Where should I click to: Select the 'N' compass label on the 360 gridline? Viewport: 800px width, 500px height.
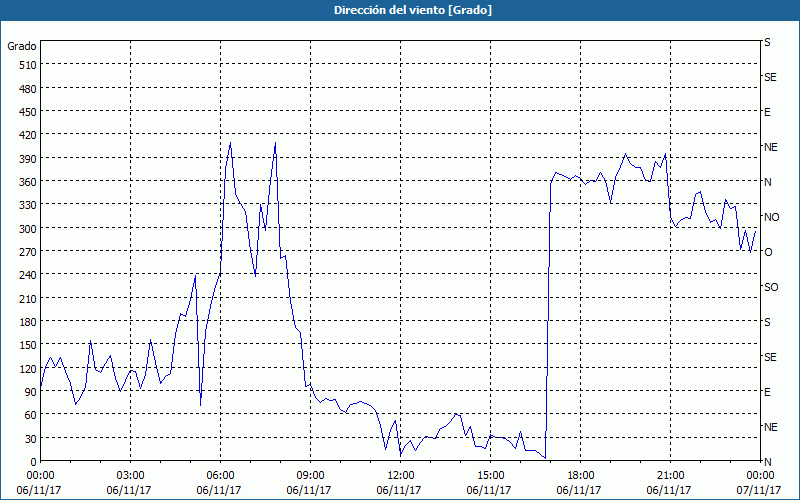point(767,182)
